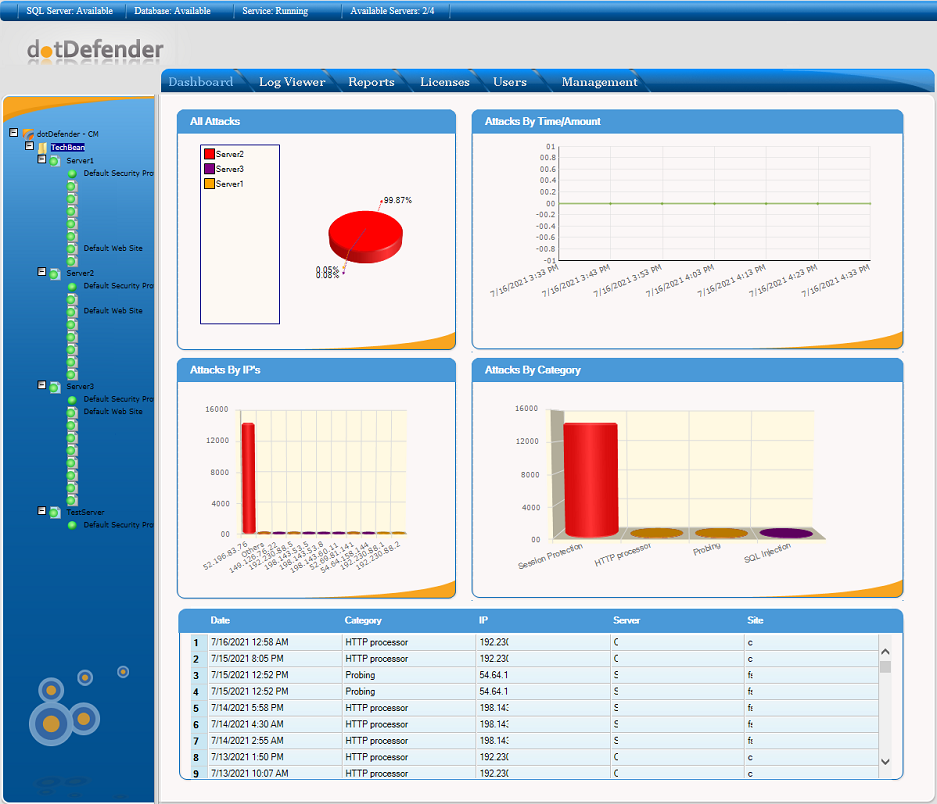Click green status icon for Server3 Default Security Profile
The width and height of the screenshot is (937, 804).
(x=72, y=399)
